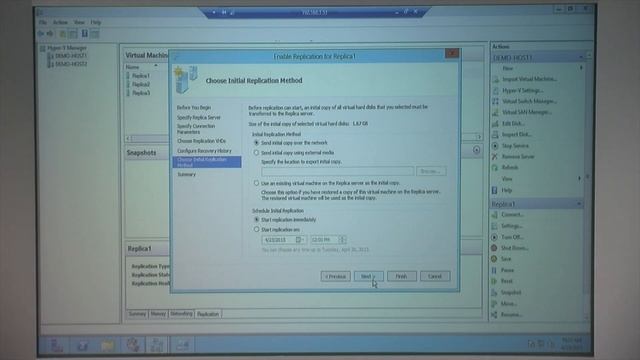Select Start replication on scheduled date option
The height and width of the screenshot is (360, 640).
pyautogui.click(x=256, y=230)
